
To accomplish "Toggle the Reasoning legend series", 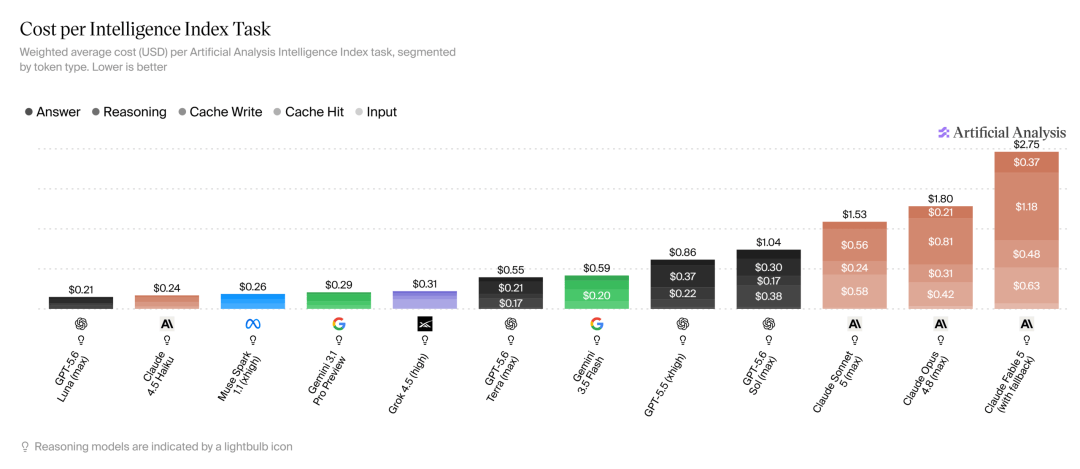I will (129, 112).
